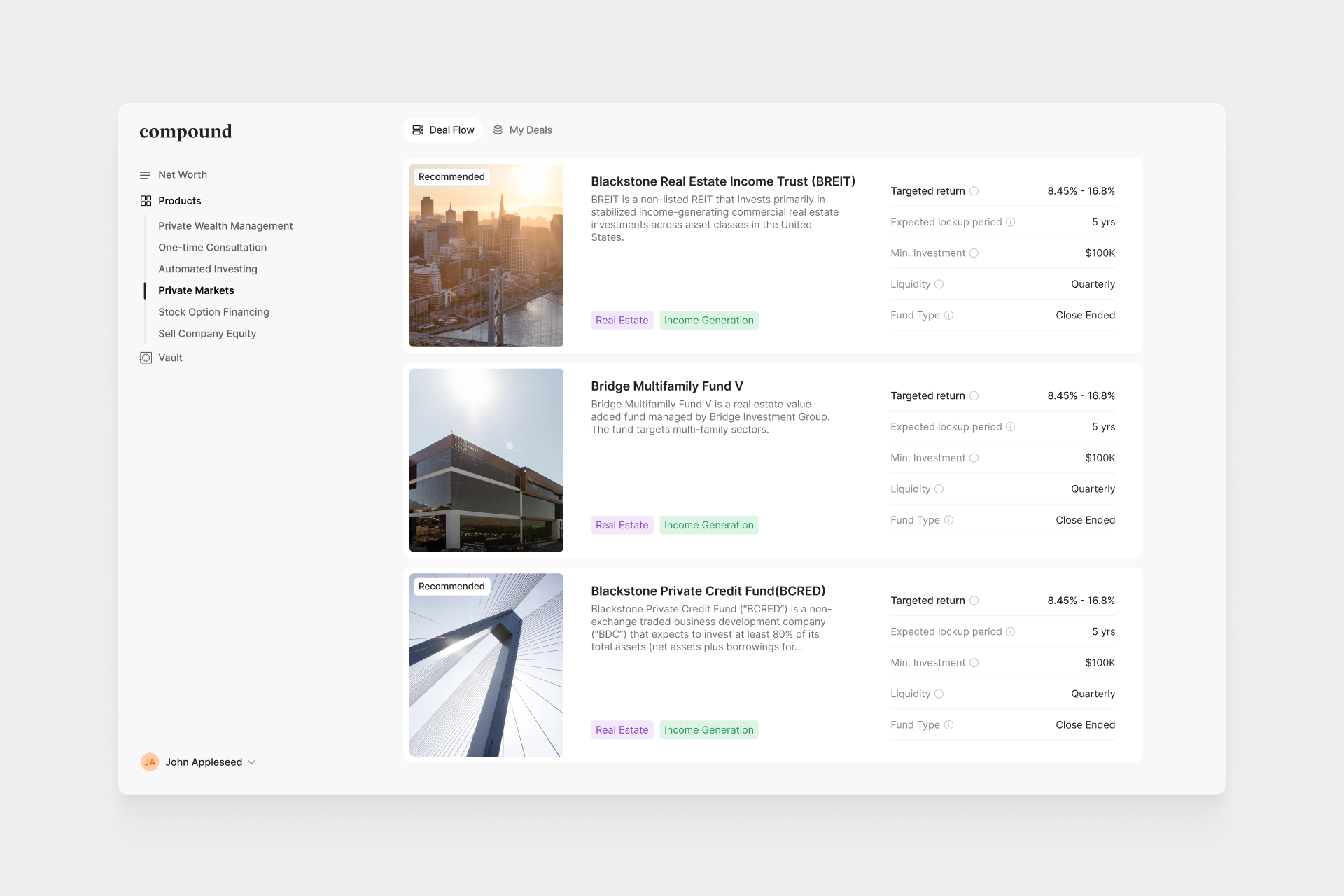Click Bridge Multifamily glass building thumbnail

pyautogui.click(x=486, y=460)
